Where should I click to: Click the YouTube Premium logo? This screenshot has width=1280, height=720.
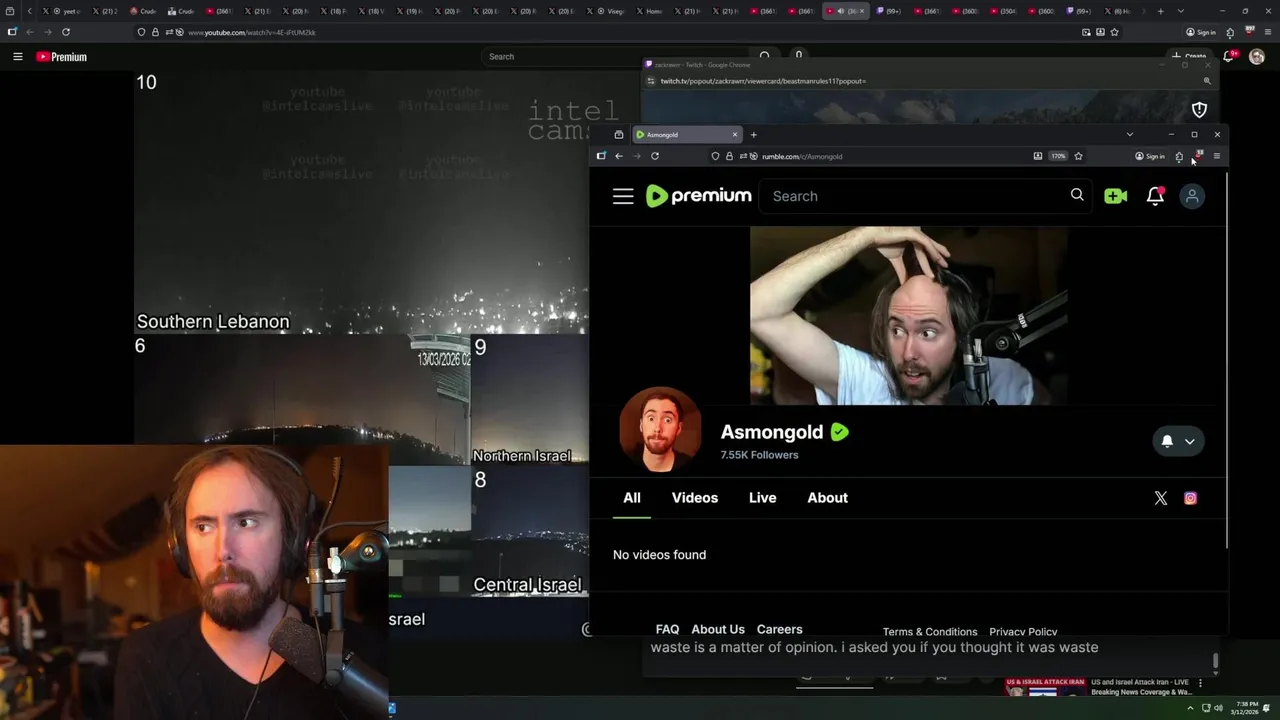pos(61,57)
